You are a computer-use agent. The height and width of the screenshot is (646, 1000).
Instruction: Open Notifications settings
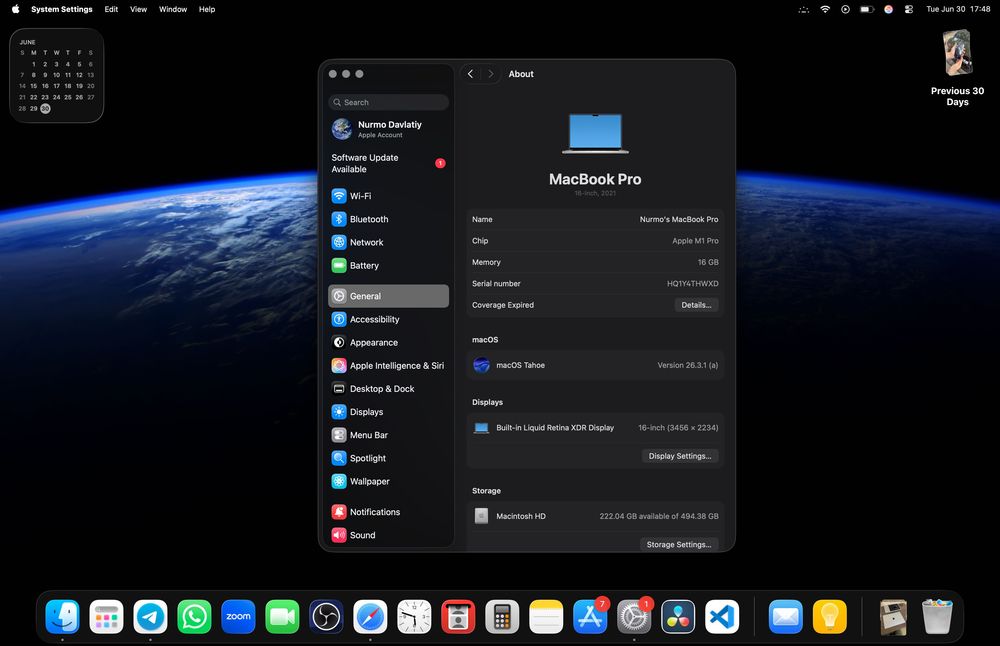pos(388,512)
